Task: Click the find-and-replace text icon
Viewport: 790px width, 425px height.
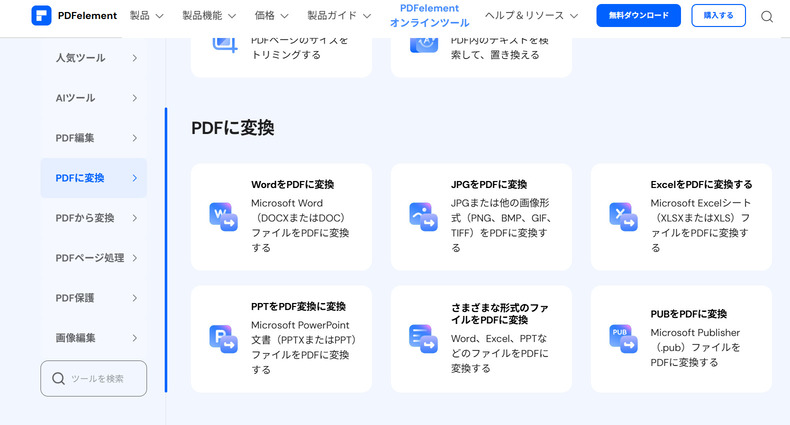Action: coord(424,44)
